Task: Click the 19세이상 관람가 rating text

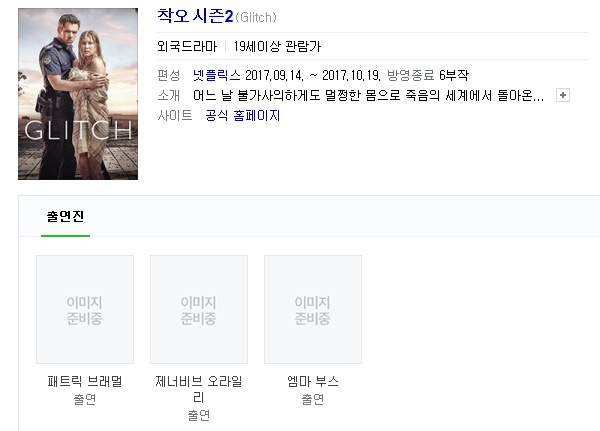Action: [277, 47]
